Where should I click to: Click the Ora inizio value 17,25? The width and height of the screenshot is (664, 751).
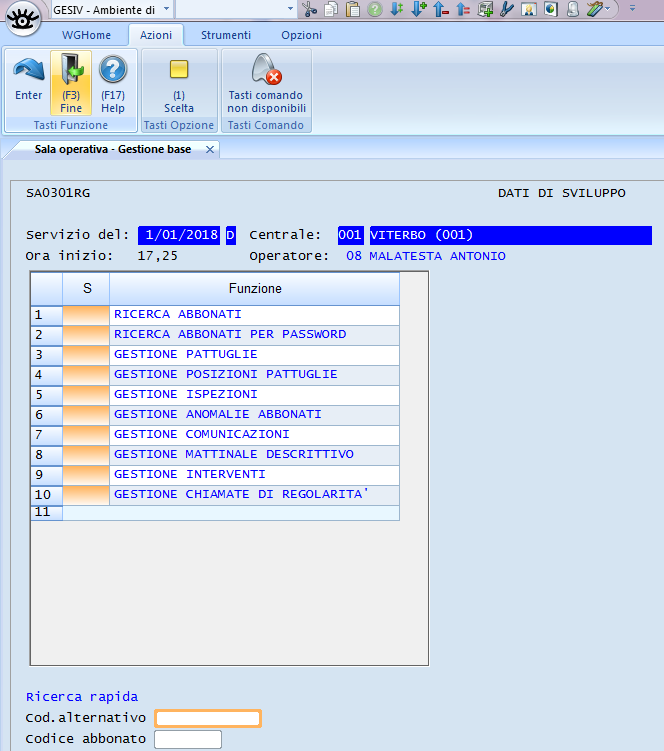coord(158,256)
